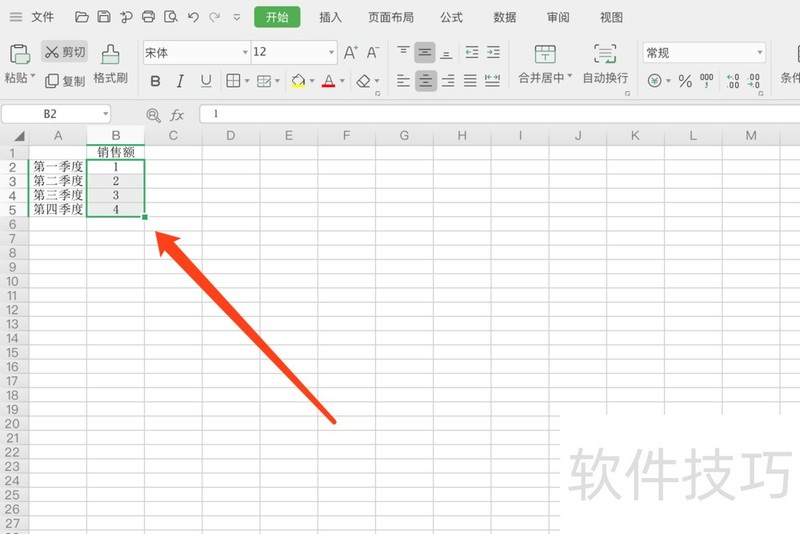The image size is (800, 534).
Task: Toggle Italic formatting
Action: tap(180, 81)
